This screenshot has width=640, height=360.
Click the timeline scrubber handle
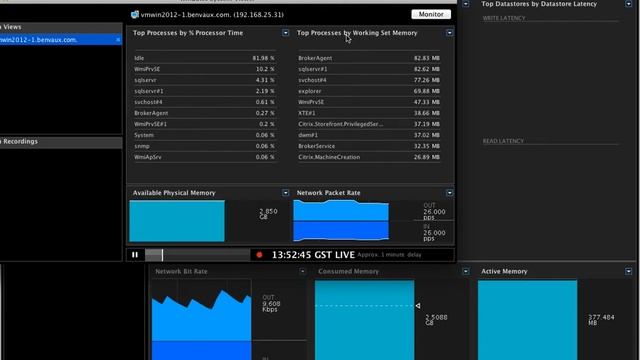(x=162, y=255)
